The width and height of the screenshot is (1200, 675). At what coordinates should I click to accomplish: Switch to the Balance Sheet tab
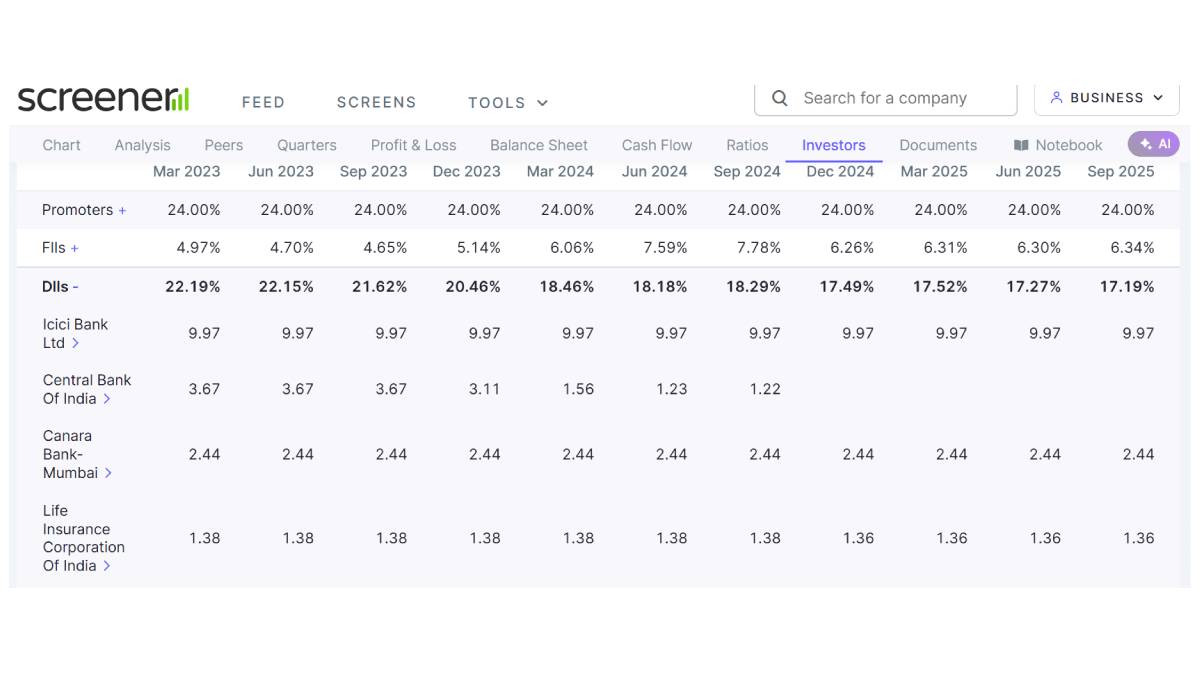click(538, 145)
